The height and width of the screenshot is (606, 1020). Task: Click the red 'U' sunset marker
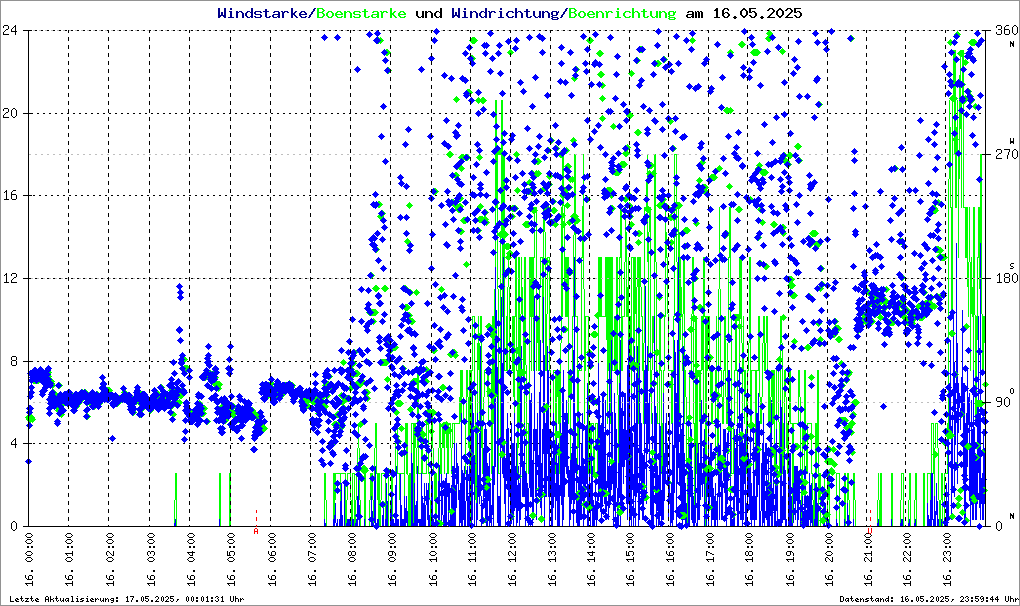870,531
